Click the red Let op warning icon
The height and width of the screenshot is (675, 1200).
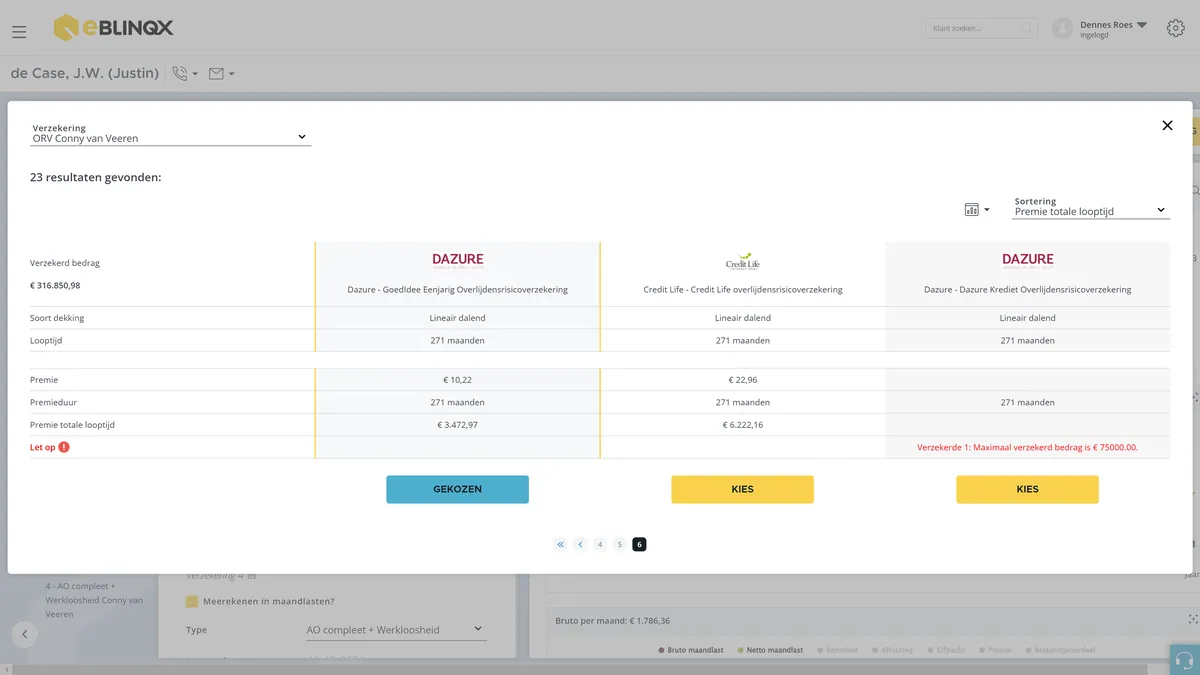click(64, 447)
